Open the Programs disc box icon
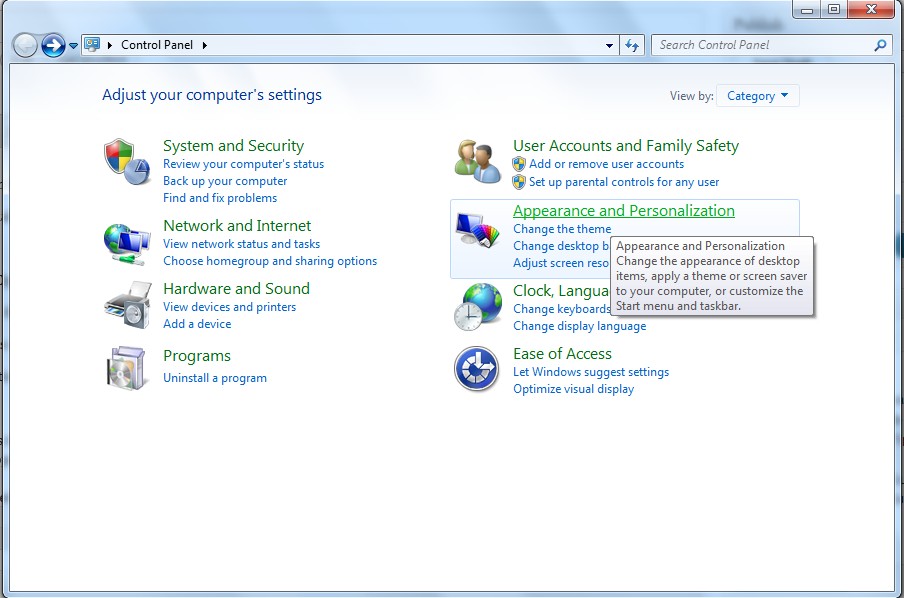Screen dimensions: 904x598 (x=126, y=368)
